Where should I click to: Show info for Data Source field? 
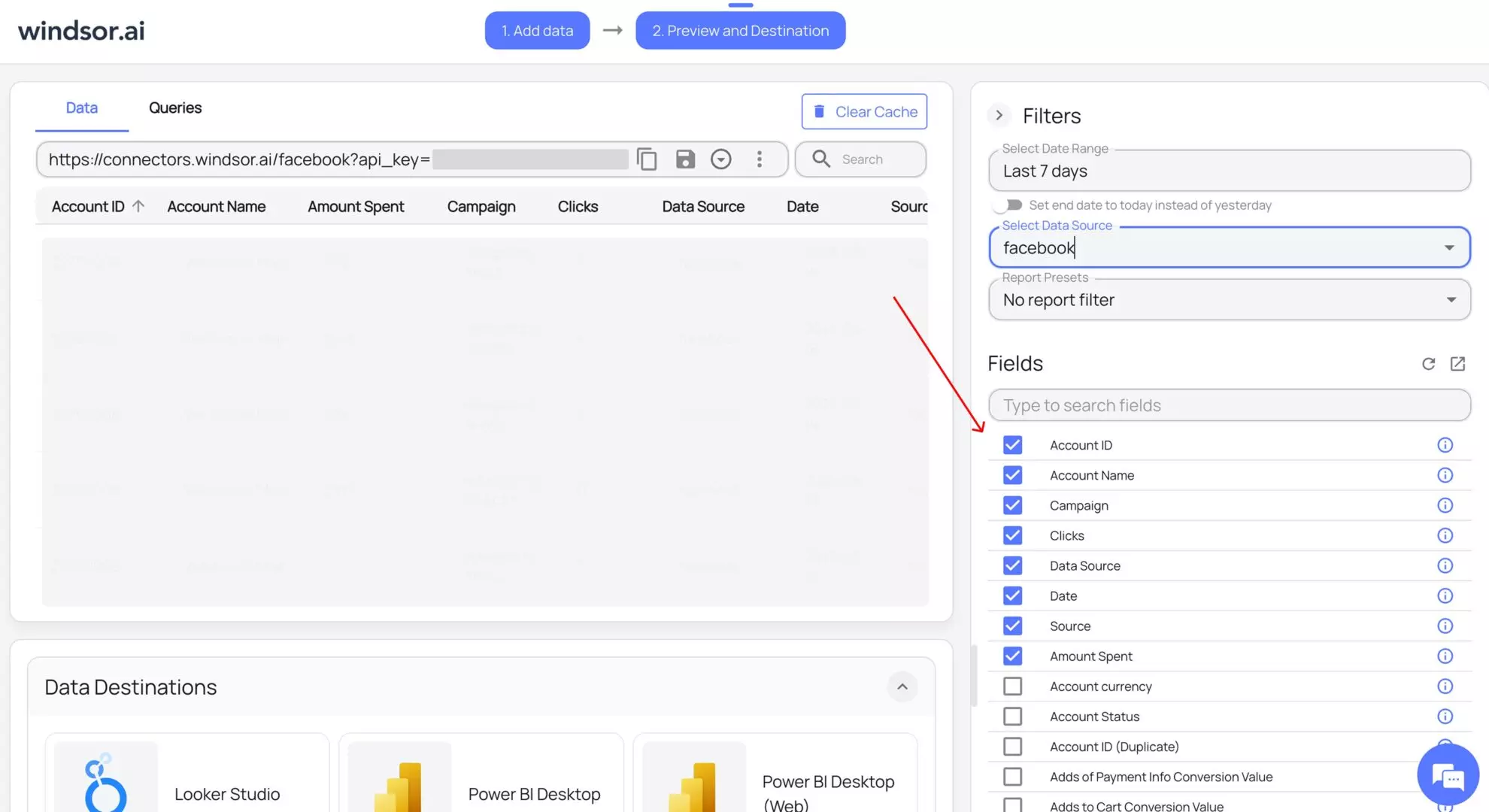[1445, 565]
